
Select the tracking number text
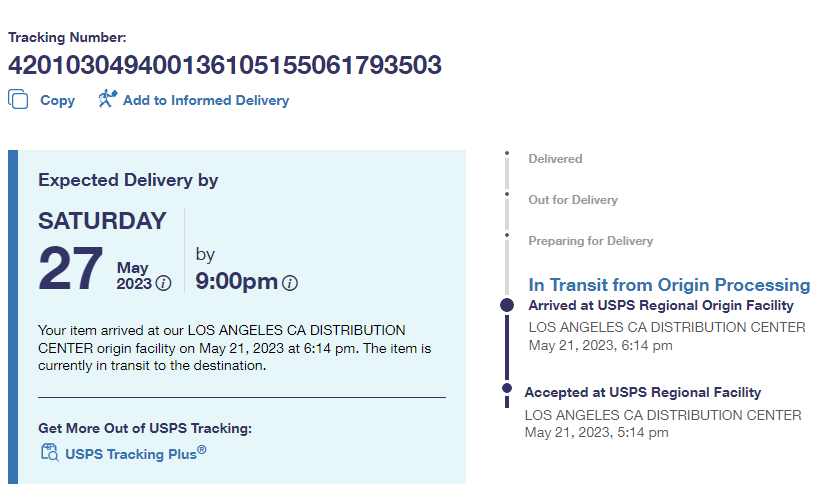(225, 65)
